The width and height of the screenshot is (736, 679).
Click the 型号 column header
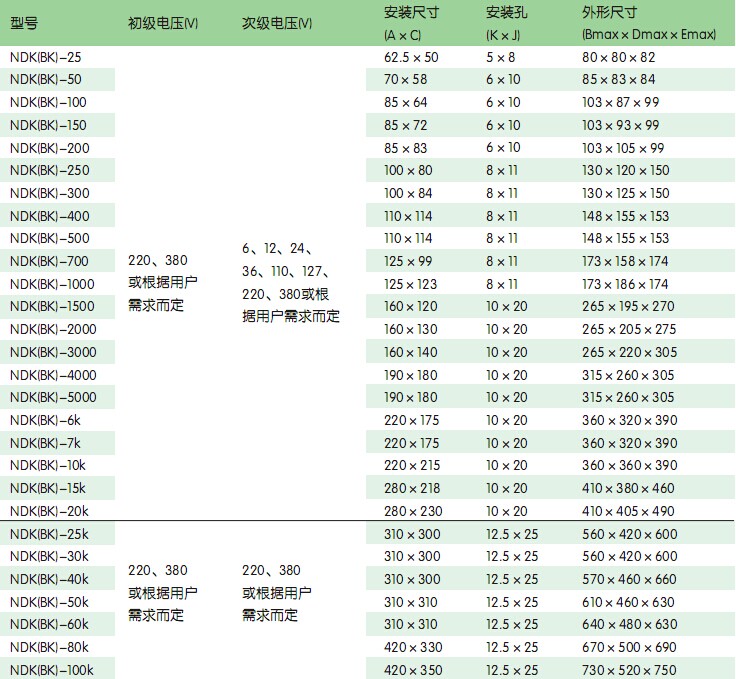25,22
